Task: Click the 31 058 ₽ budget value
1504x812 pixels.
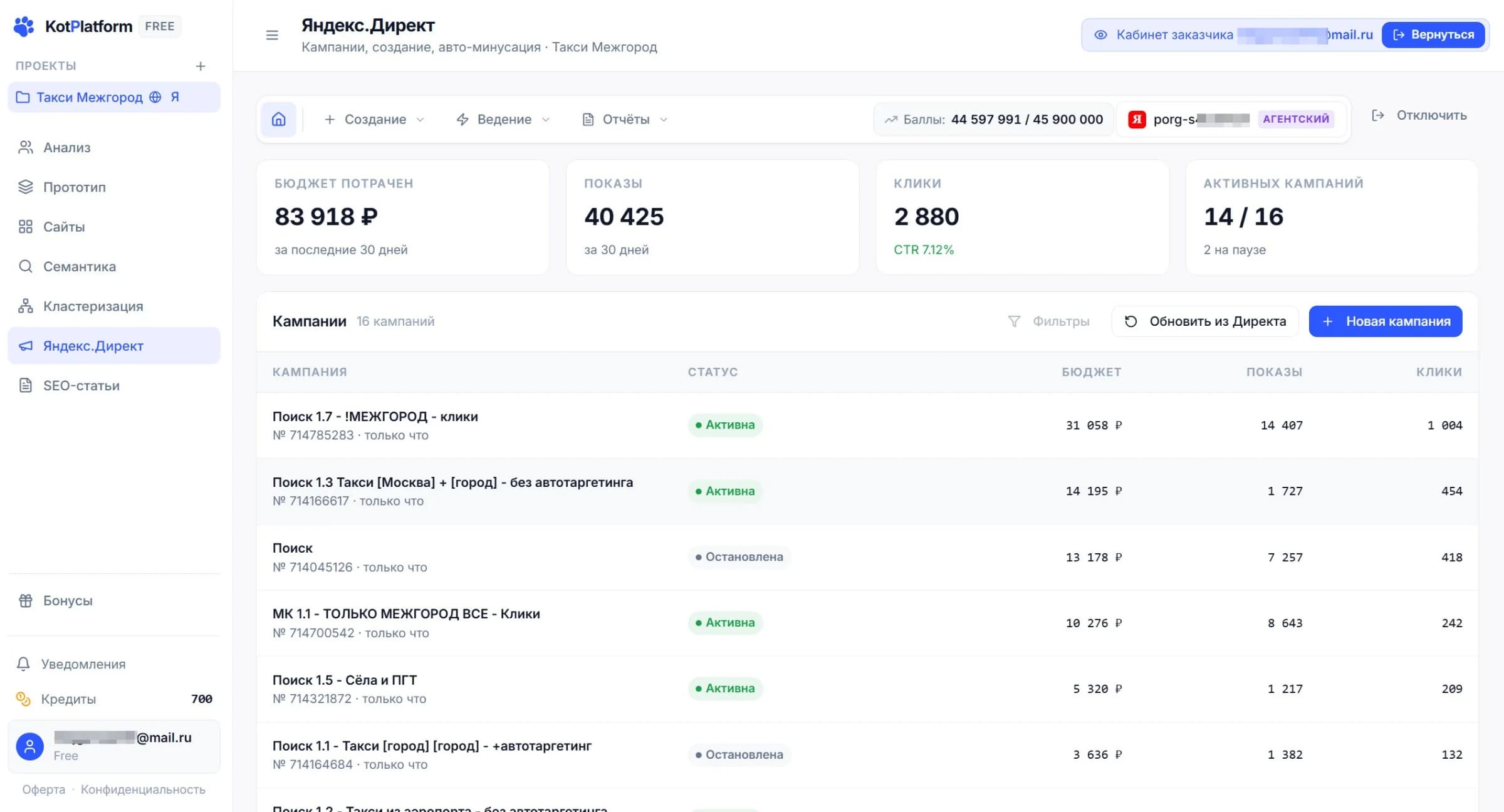Action: click(1094, 425)
